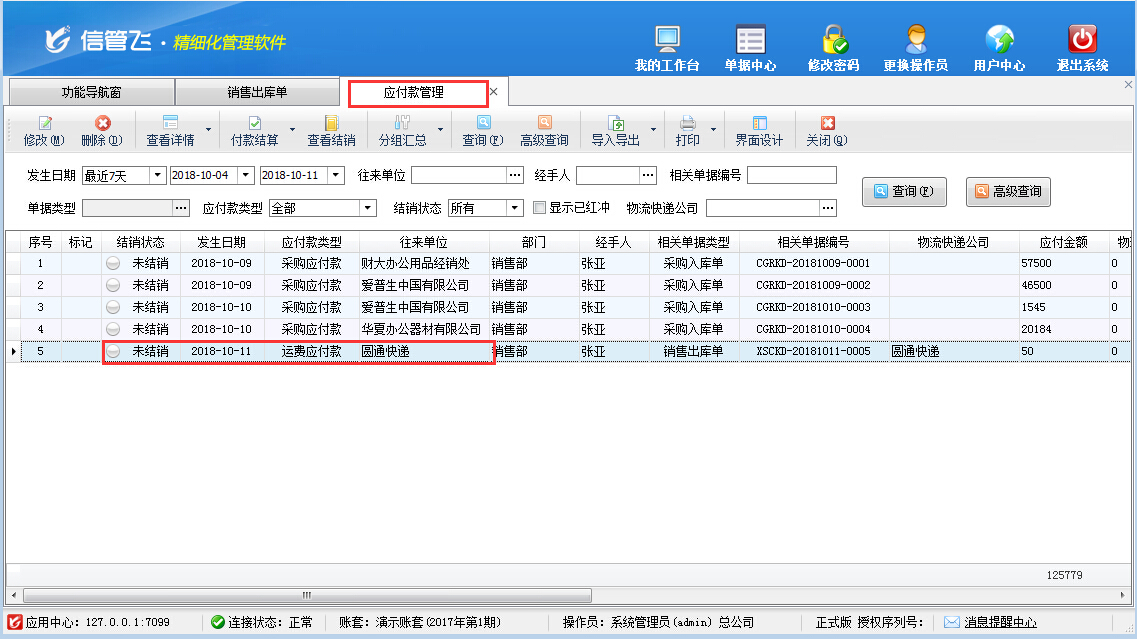1137x639 pixels.
Task: Click the 界面设计 toolbar icon
Action: point(759,123)
